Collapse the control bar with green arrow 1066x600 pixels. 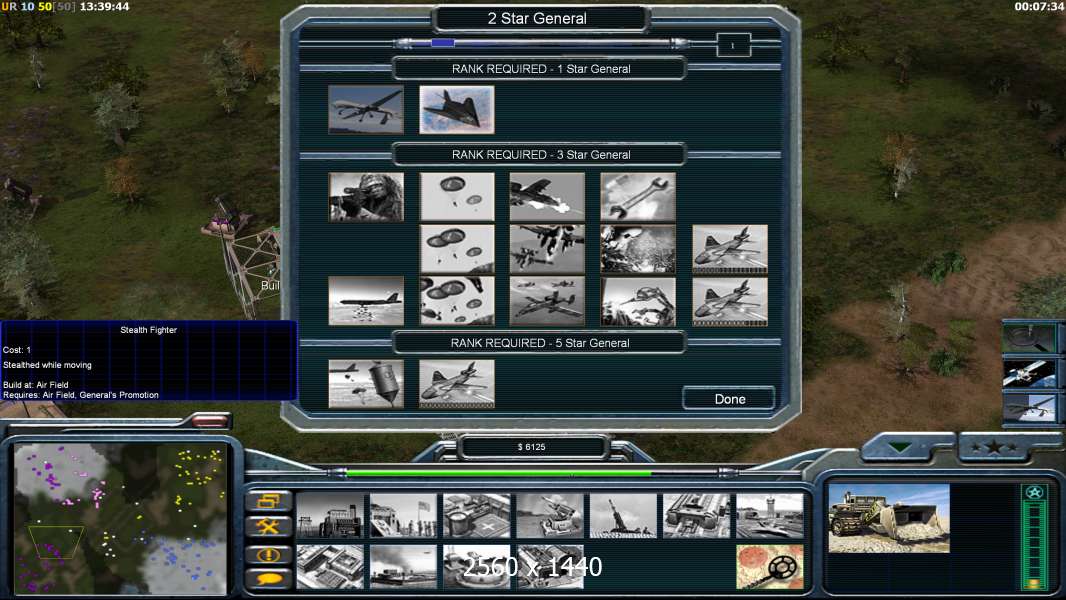pos(899,447)
